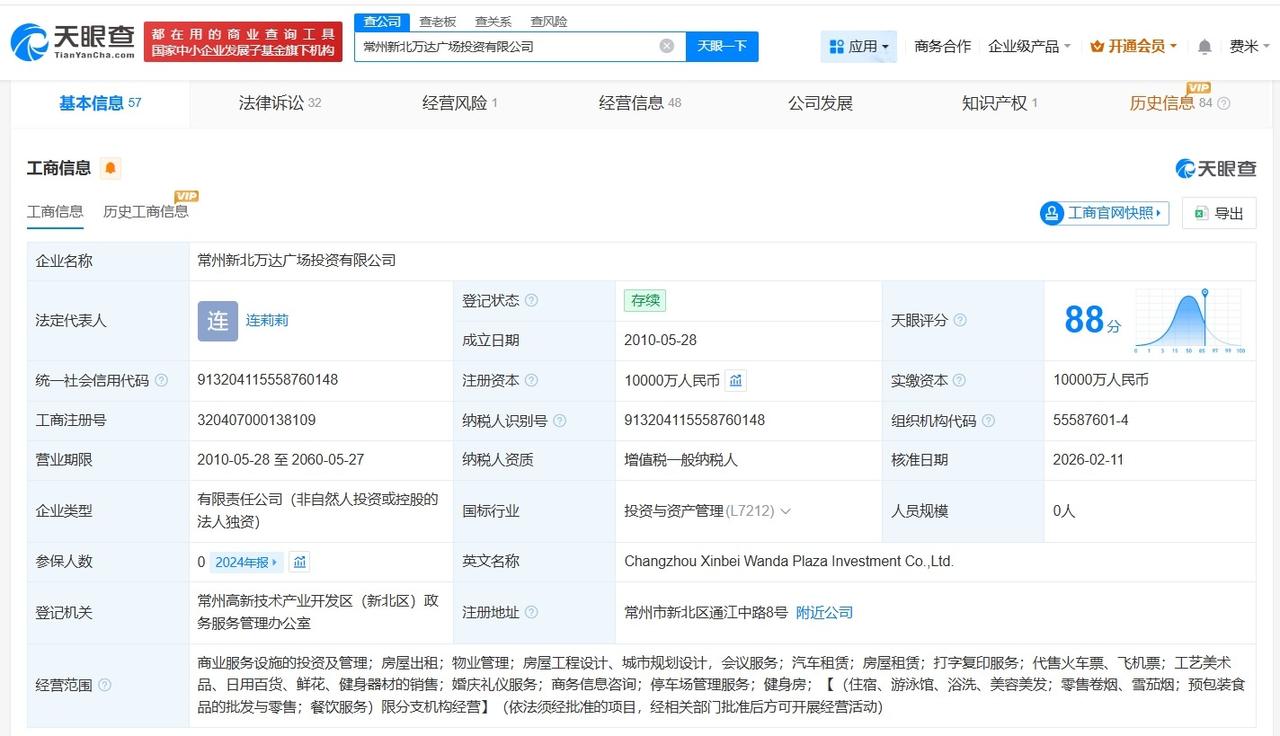
Task: Open the 附近公司 nearby companies link
Action: click(x=824, y=612)
